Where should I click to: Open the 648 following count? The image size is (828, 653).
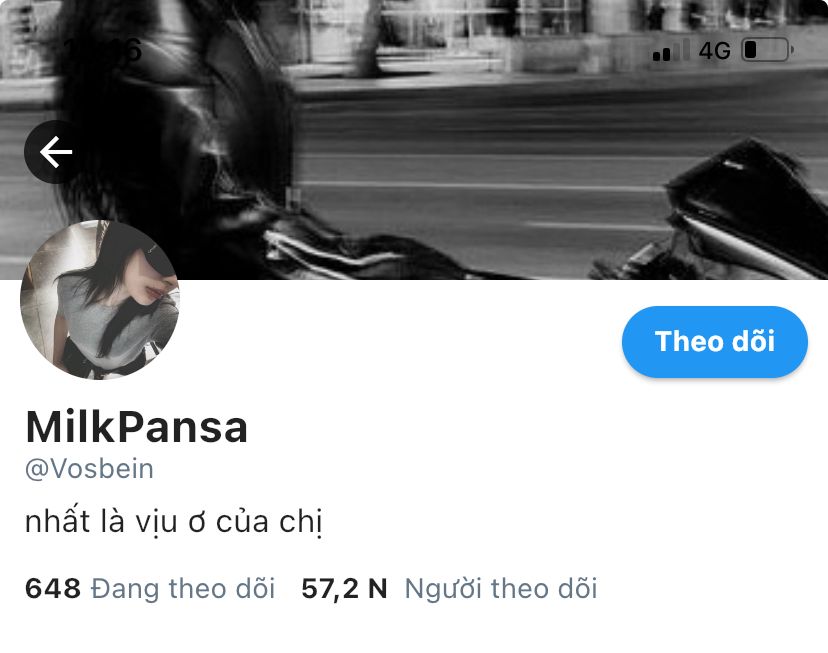coord(53,588)
